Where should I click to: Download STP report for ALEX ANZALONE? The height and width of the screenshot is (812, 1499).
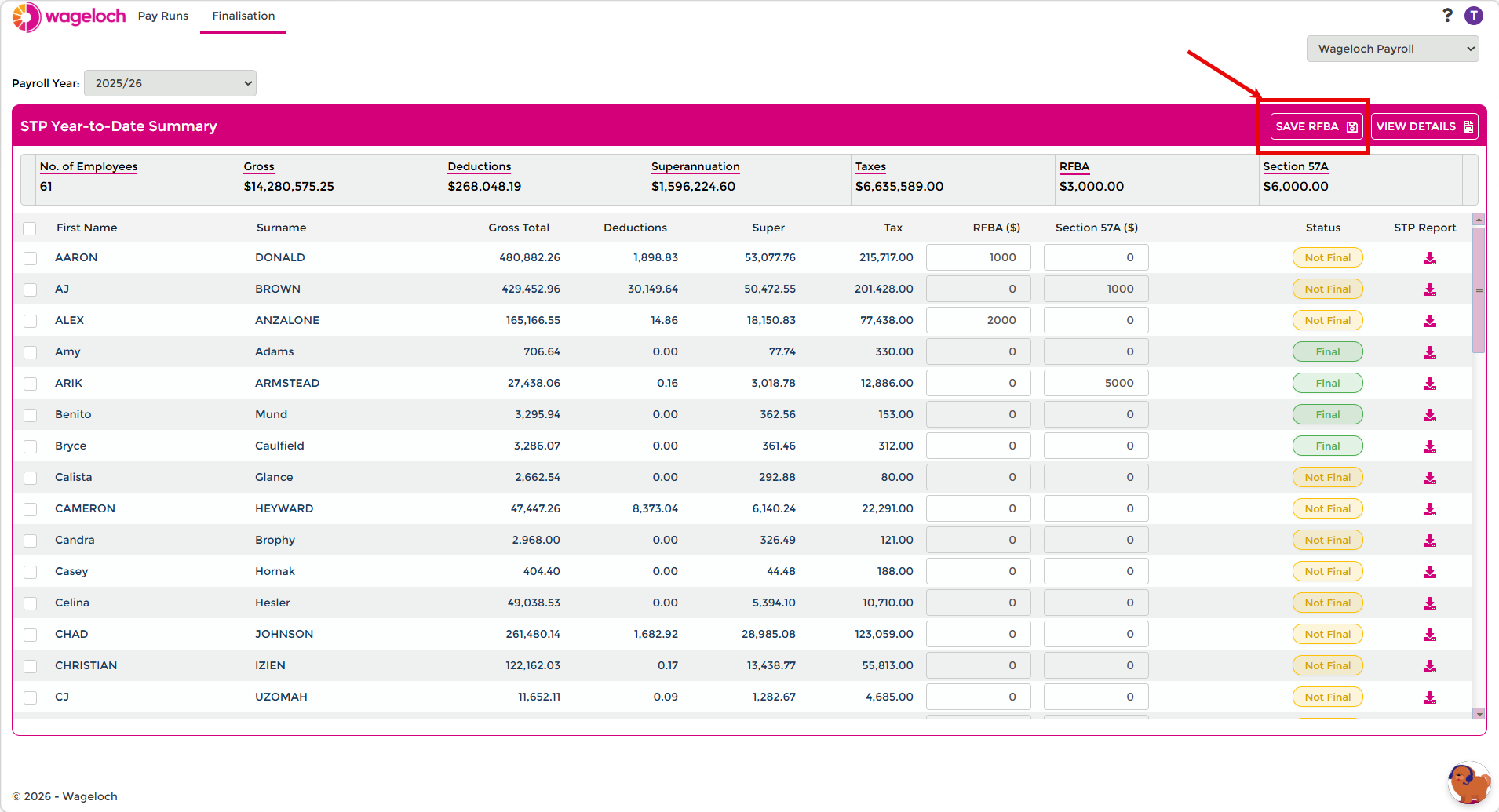pyautogui.click(x=1430, y=321)
